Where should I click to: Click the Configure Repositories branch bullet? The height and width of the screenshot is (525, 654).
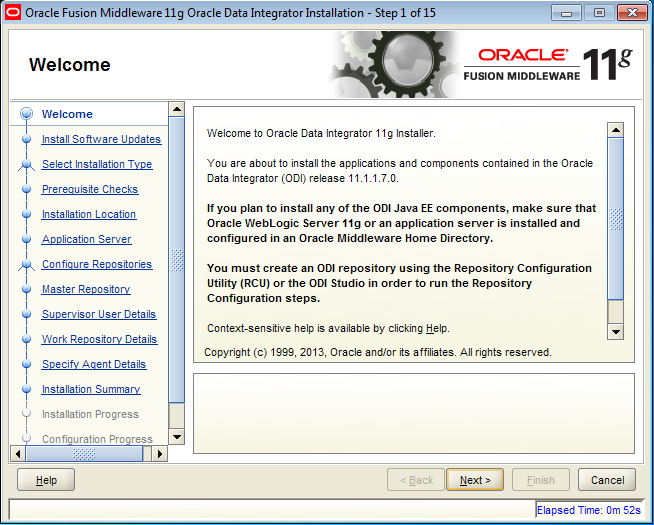click(x=26, y=264)
